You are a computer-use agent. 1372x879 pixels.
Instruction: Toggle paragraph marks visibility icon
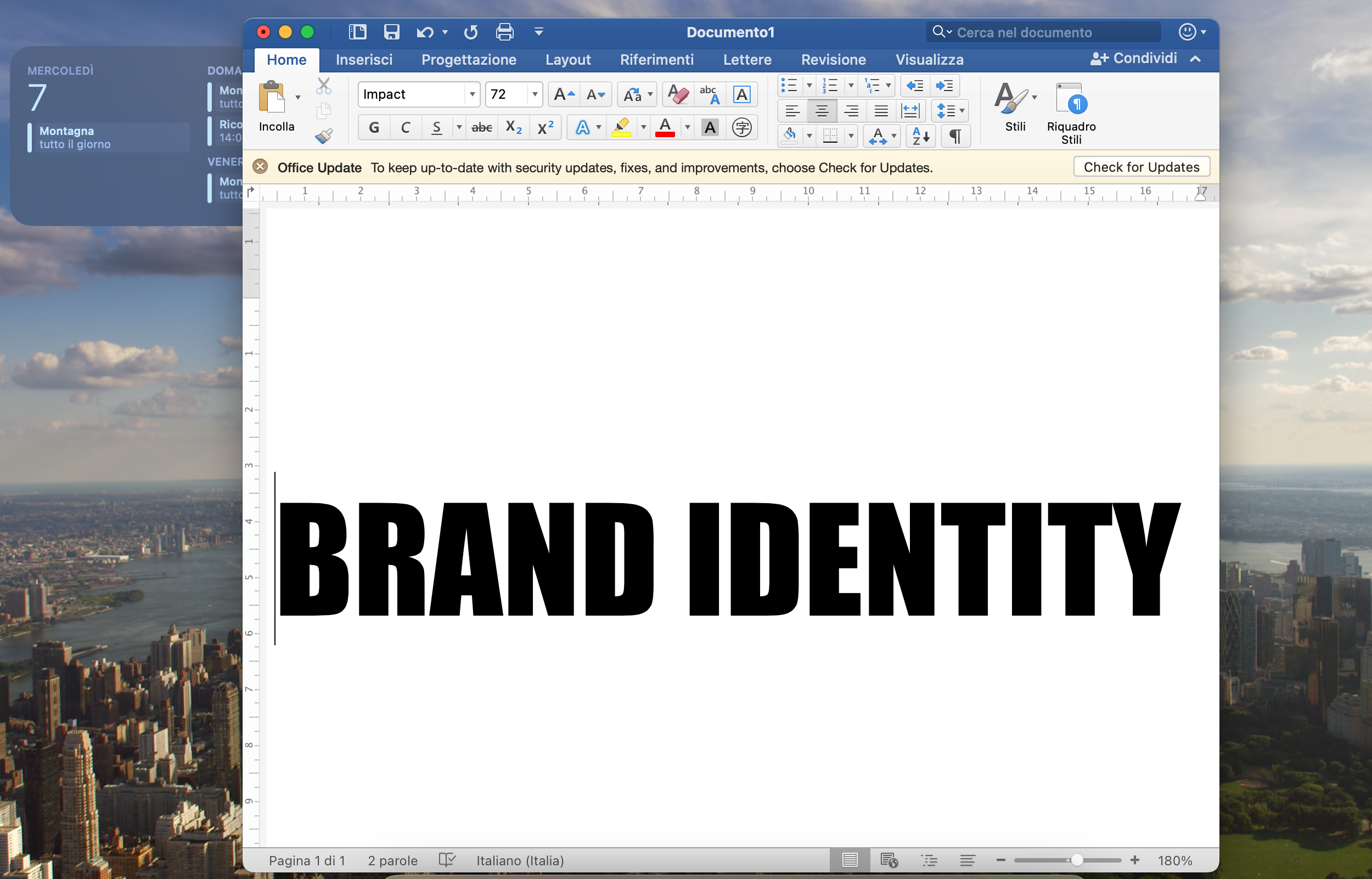[x=954, y=135]
